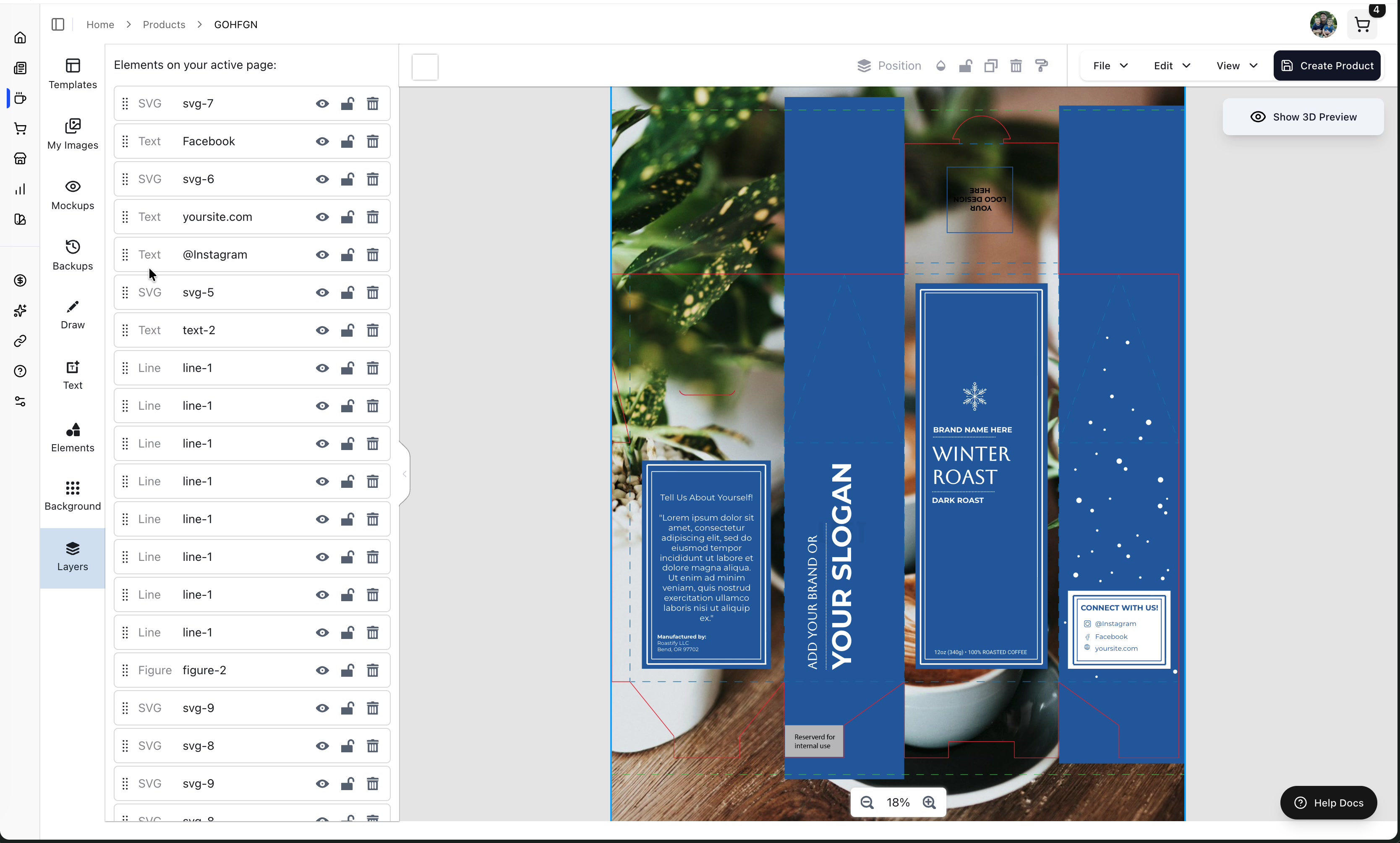The height and width of the screenshot is (843, 1400).
Task: Click the white color swatch in the toolbar
Action: point(425,67)
